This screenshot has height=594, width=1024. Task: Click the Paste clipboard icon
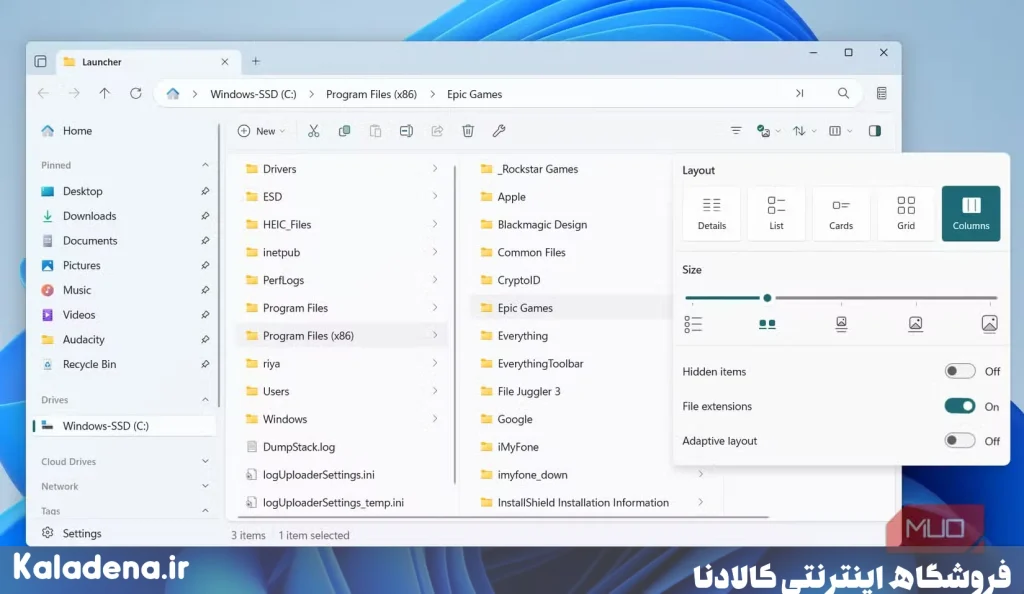point(375,131)
